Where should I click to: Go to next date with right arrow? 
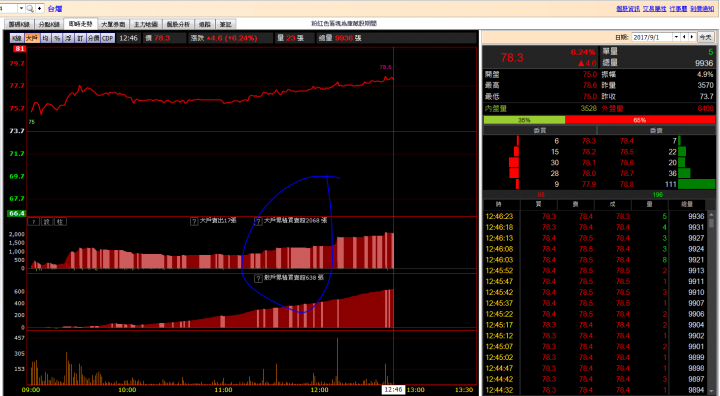pyautogui.click(x=692, y=37)
